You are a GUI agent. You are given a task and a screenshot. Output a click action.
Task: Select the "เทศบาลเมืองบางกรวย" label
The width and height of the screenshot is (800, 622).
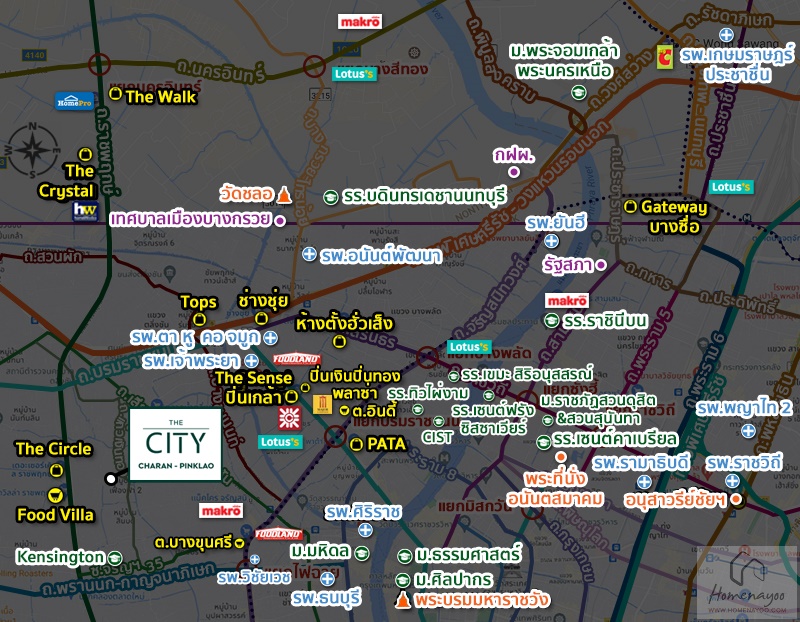pyautogui.click(x=191, y=219)
